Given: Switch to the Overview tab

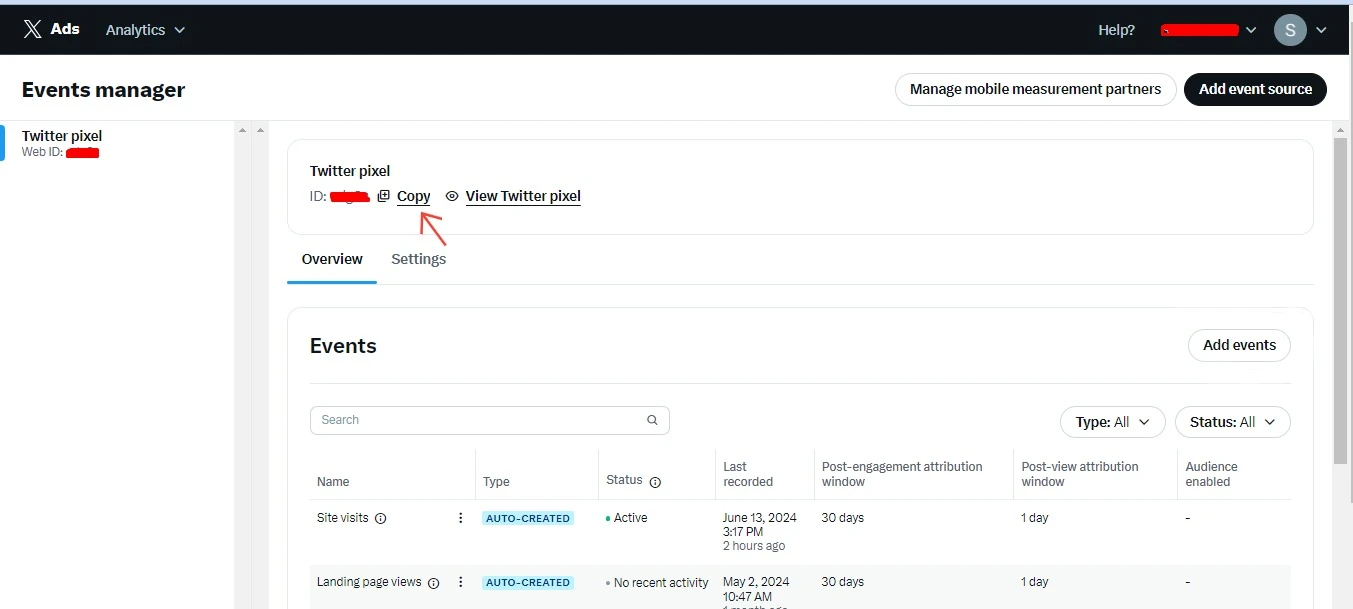Looking at the screenshot, I should (x=332, y=259).
